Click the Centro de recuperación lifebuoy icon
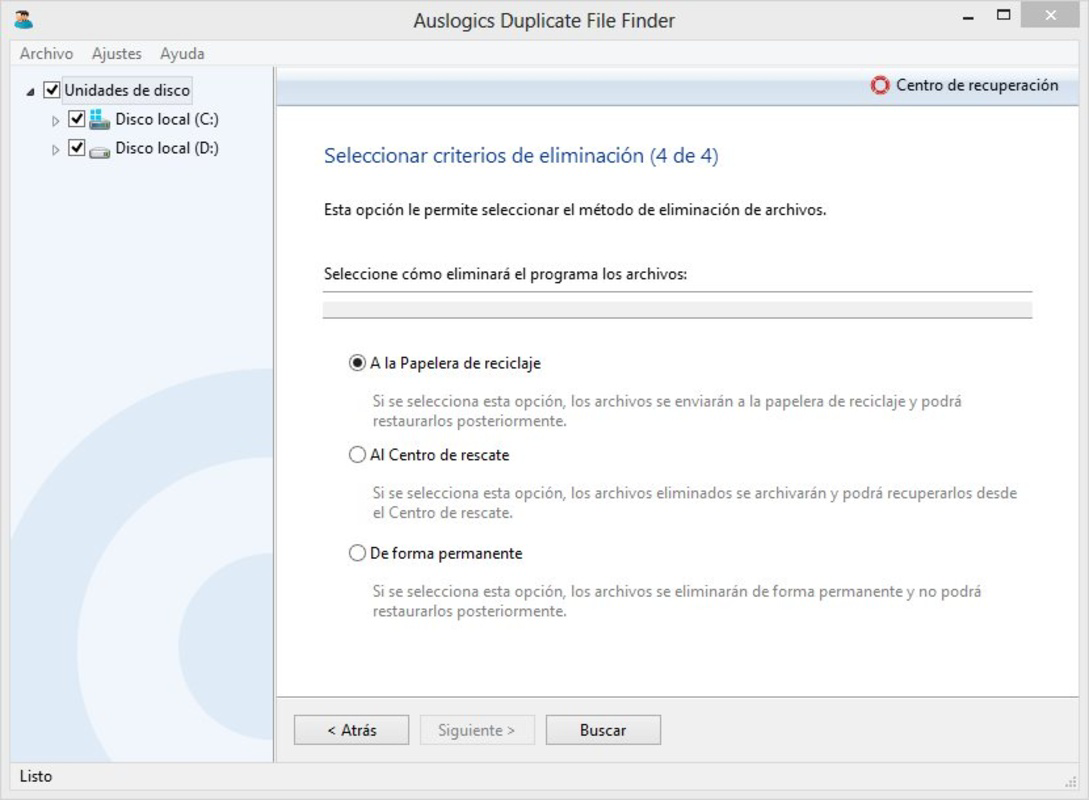The width and height of the screenshot is (1089, 800). pos(879,85)
